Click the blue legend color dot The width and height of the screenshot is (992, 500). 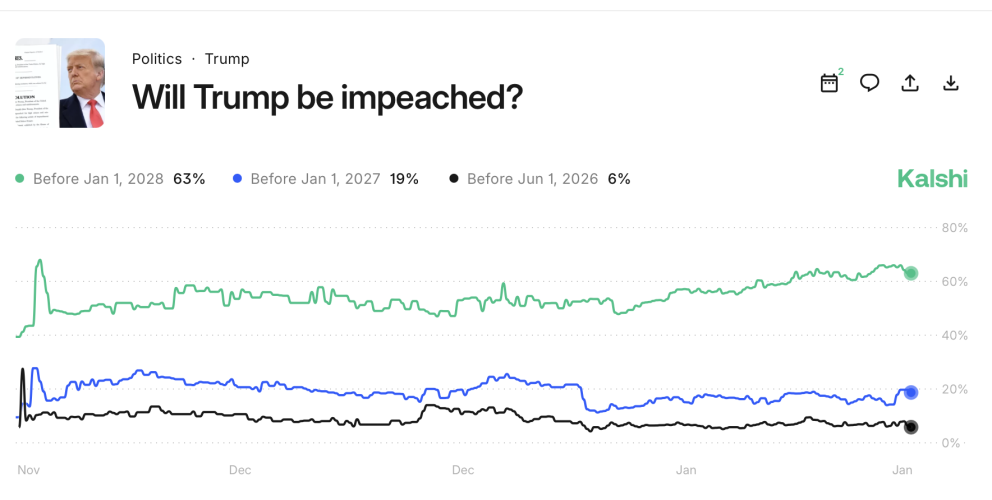coord(237,179)
